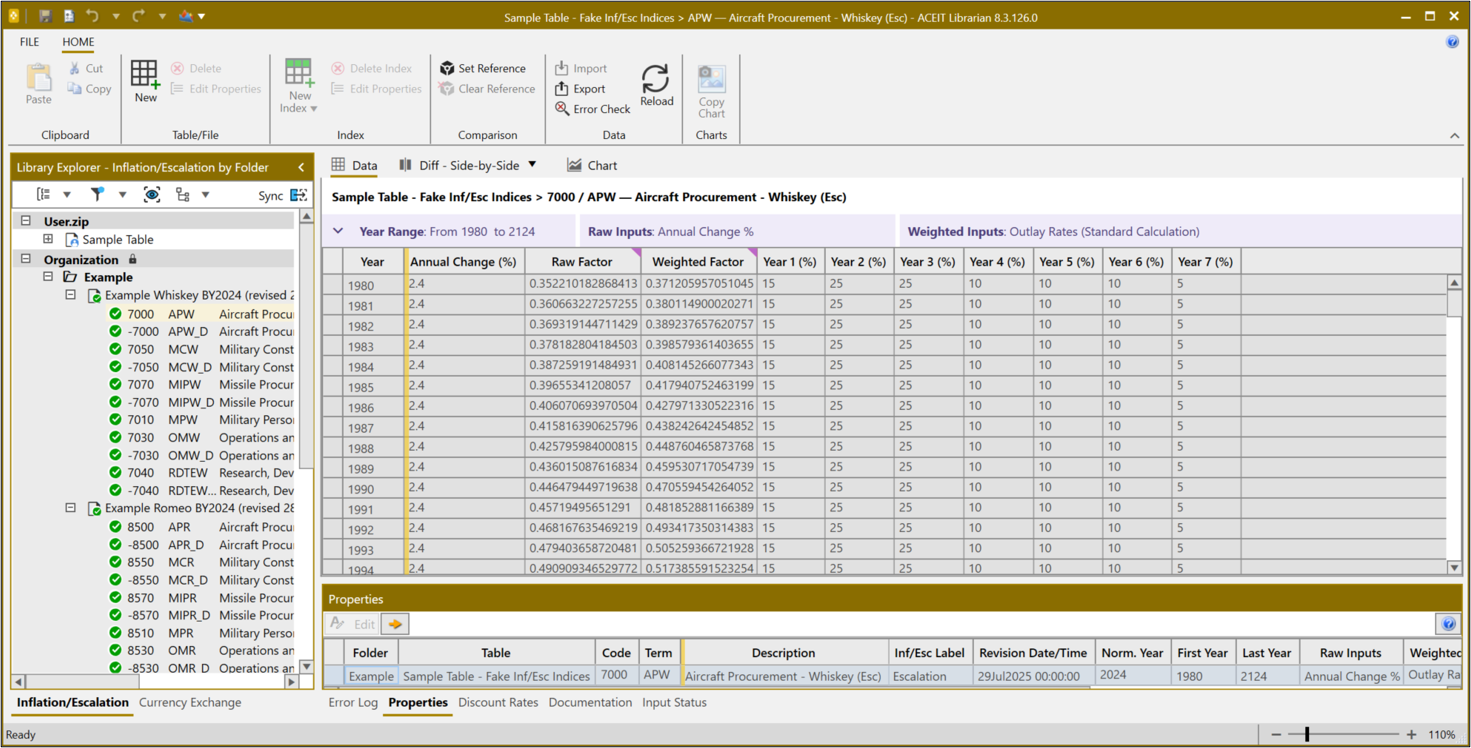Click the Paste clipboard icon
Image resolution: width=1471 pixels, height=748 pixels.
[x=39, y=78]
